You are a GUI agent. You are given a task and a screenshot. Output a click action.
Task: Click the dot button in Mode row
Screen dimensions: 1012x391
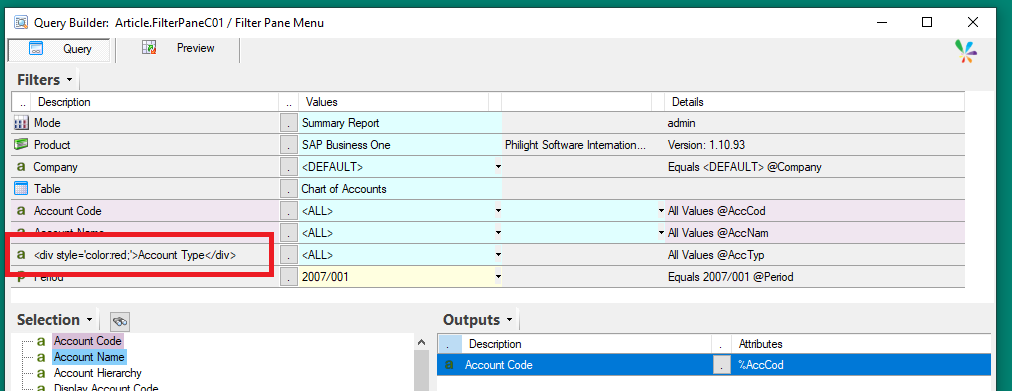coord(288,123)
